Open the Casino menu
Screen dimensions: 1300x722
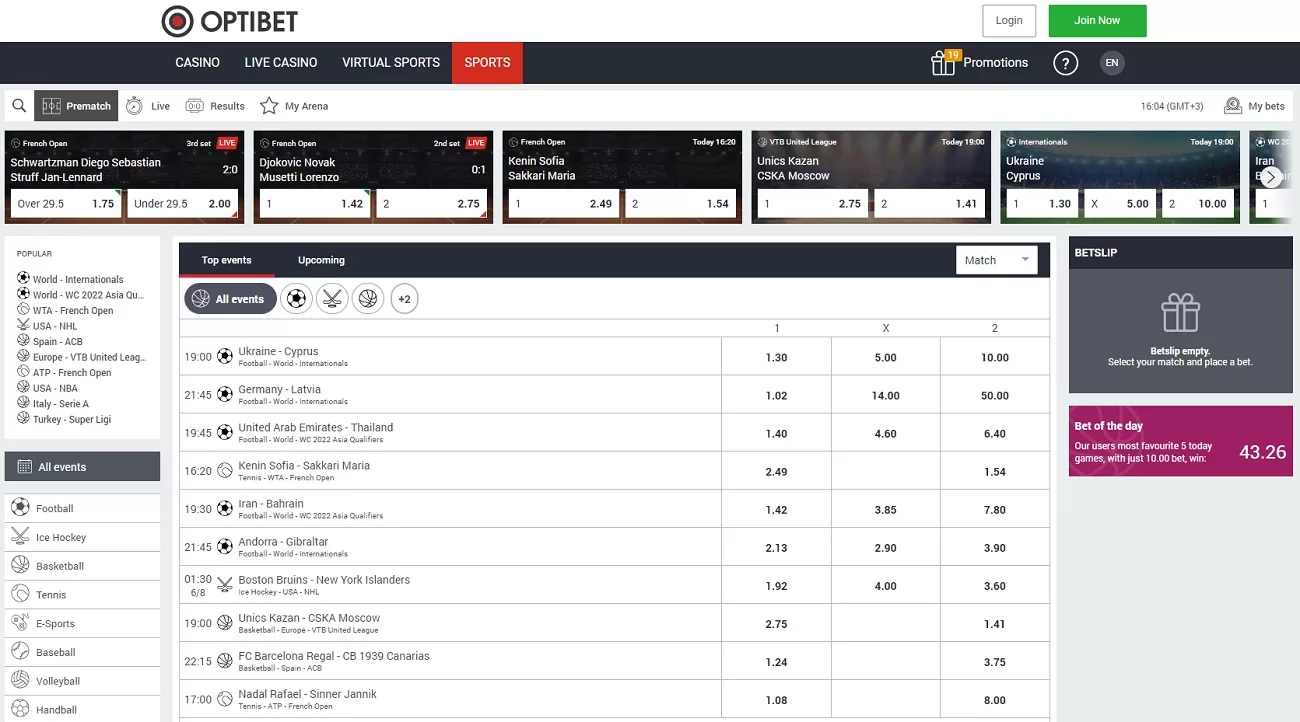(x=197, y=62)
